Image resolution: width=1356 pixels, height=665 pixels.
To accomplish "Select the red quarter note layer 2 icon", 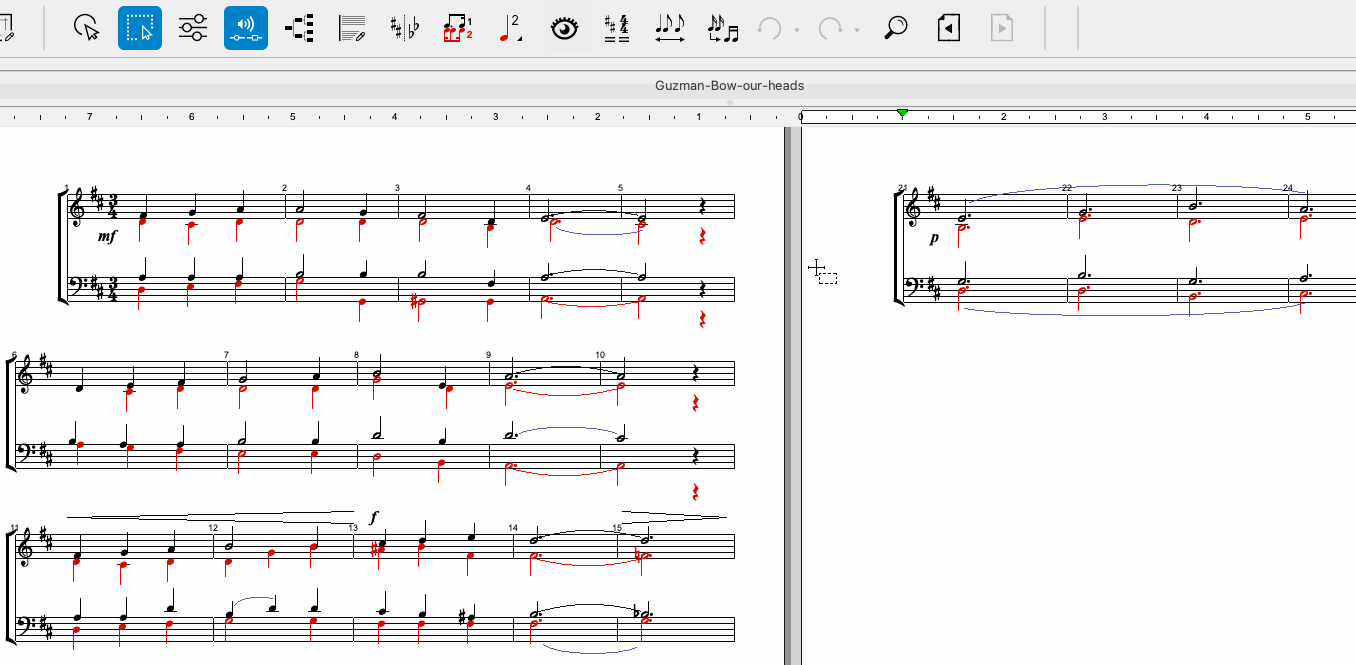I will [510, 28].
